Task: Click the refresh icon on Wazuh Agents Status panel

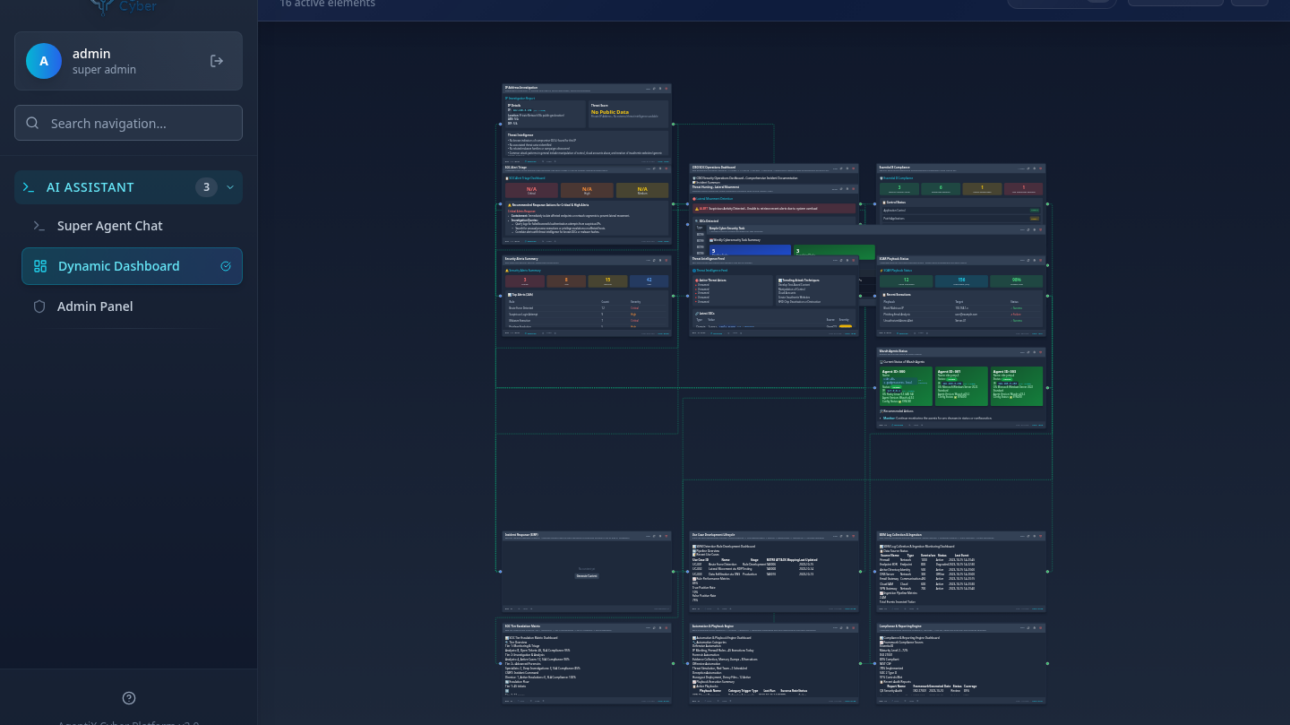Action: 1028,353
